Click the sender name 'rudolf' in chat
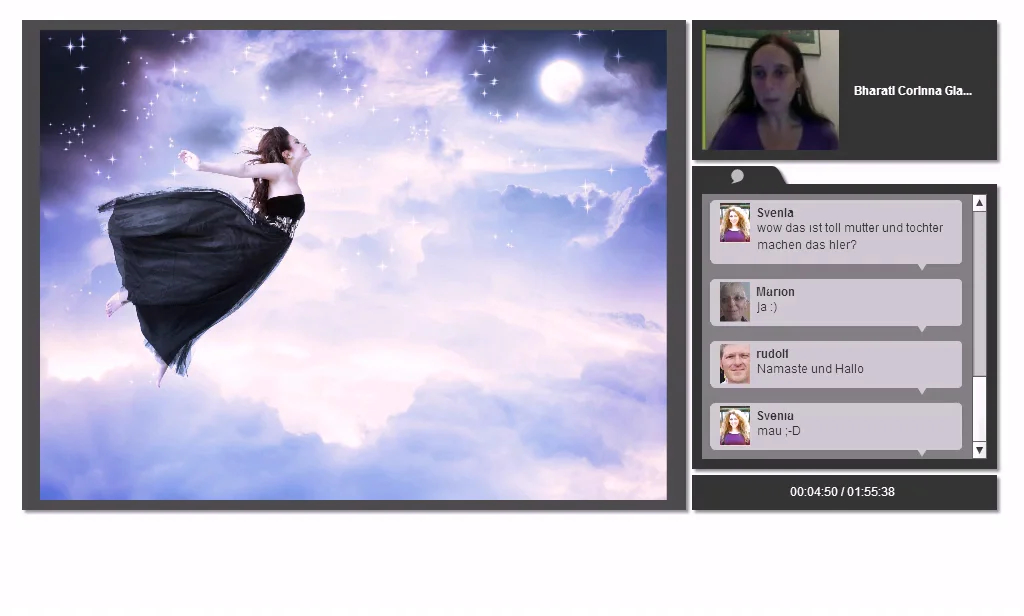Viewport: 1024px width, 616px height. pyautogui.click(x=773, y=353)
